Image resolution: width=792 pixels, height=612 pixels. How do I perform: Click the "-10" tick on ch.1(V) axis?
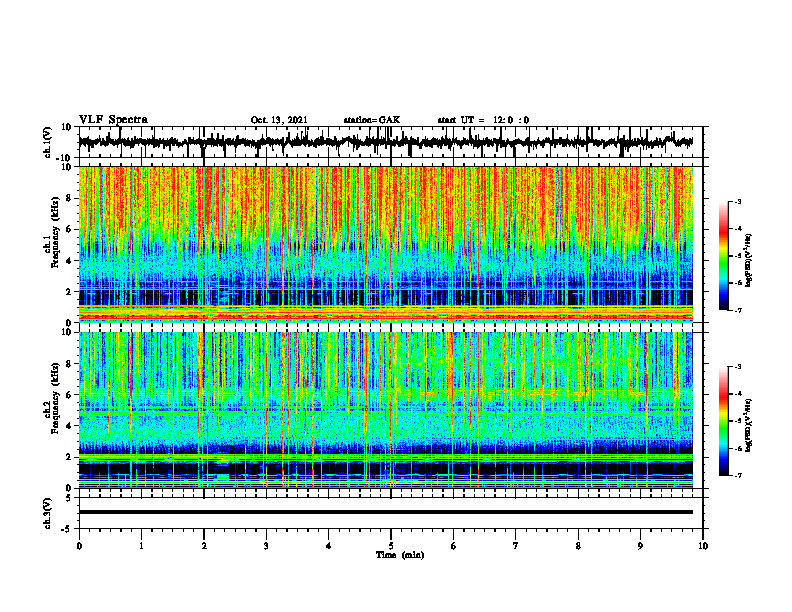point(65,158)
